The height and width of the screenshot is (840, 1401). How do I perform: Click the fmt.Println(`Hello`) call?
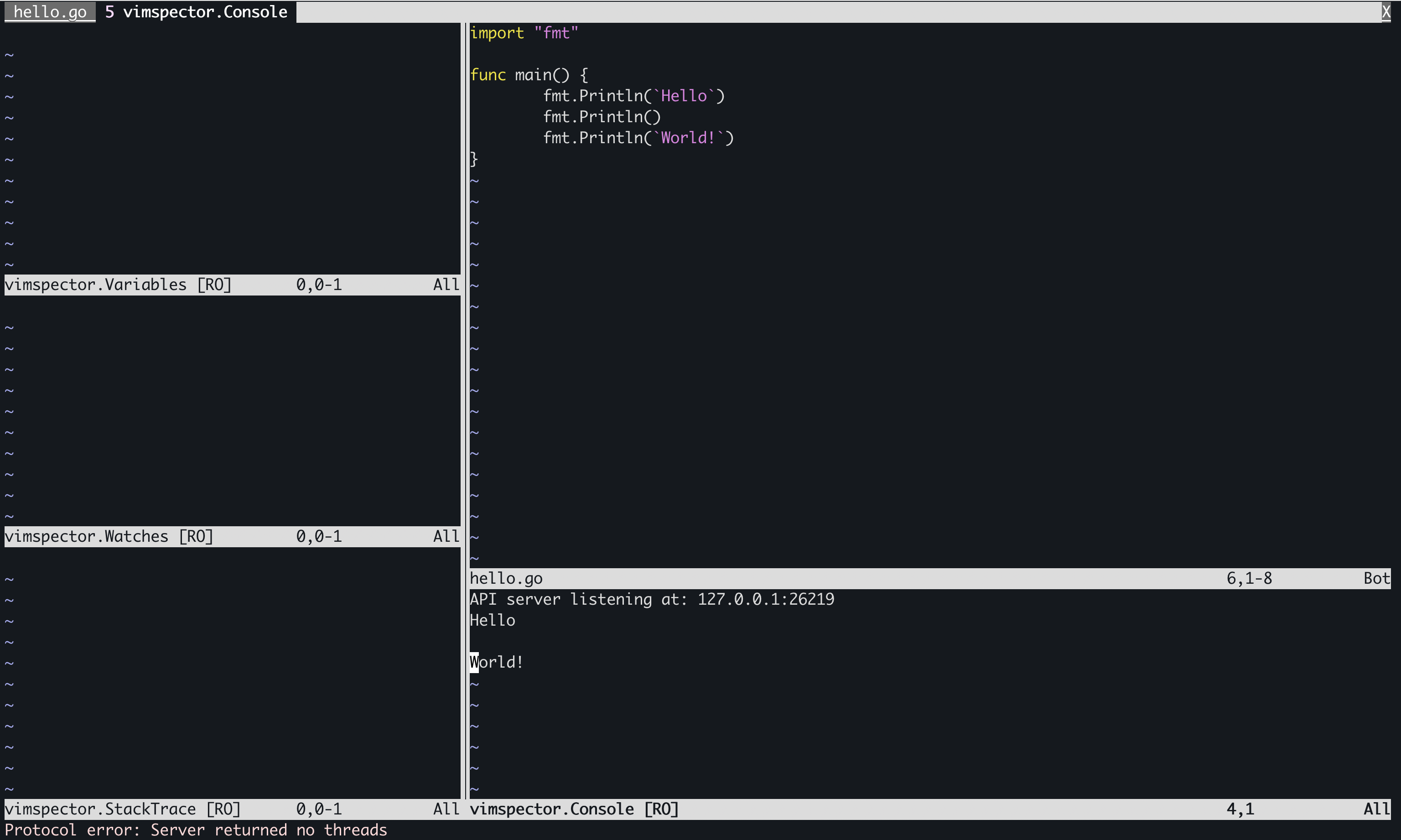[634, 96]
